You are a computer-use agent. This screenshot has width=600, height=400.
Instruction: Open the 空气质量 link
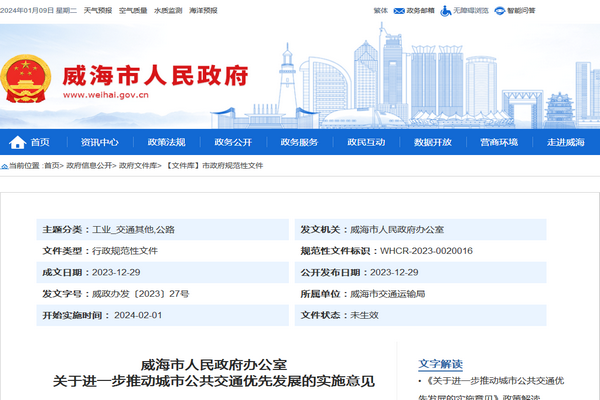(133, 10)
